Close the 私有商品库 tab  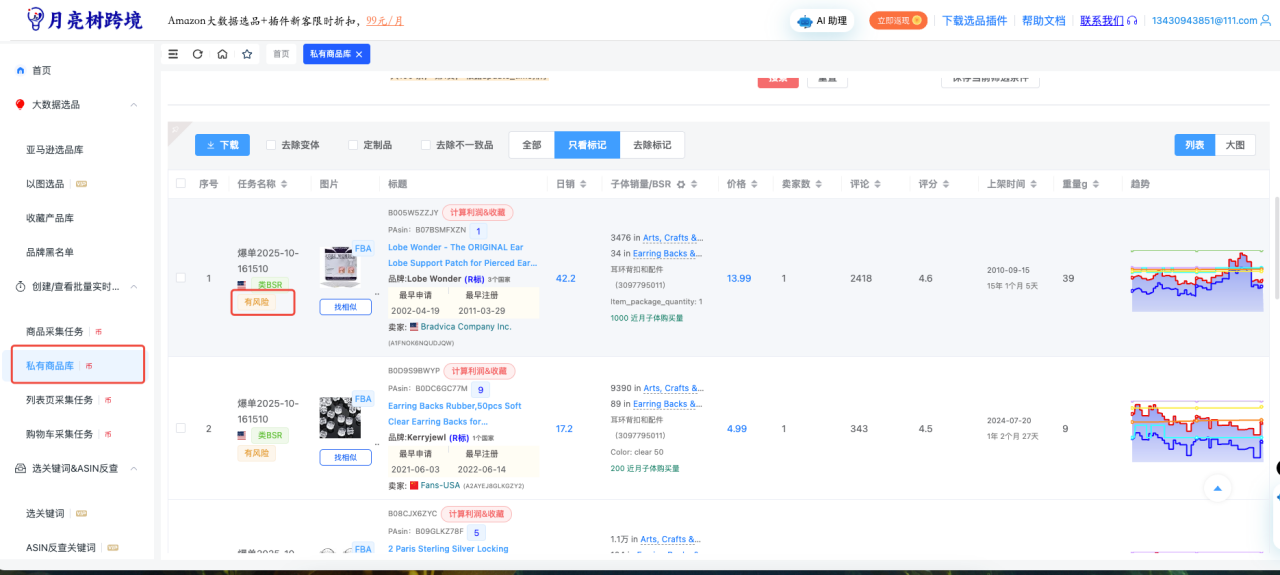point(359,54)
